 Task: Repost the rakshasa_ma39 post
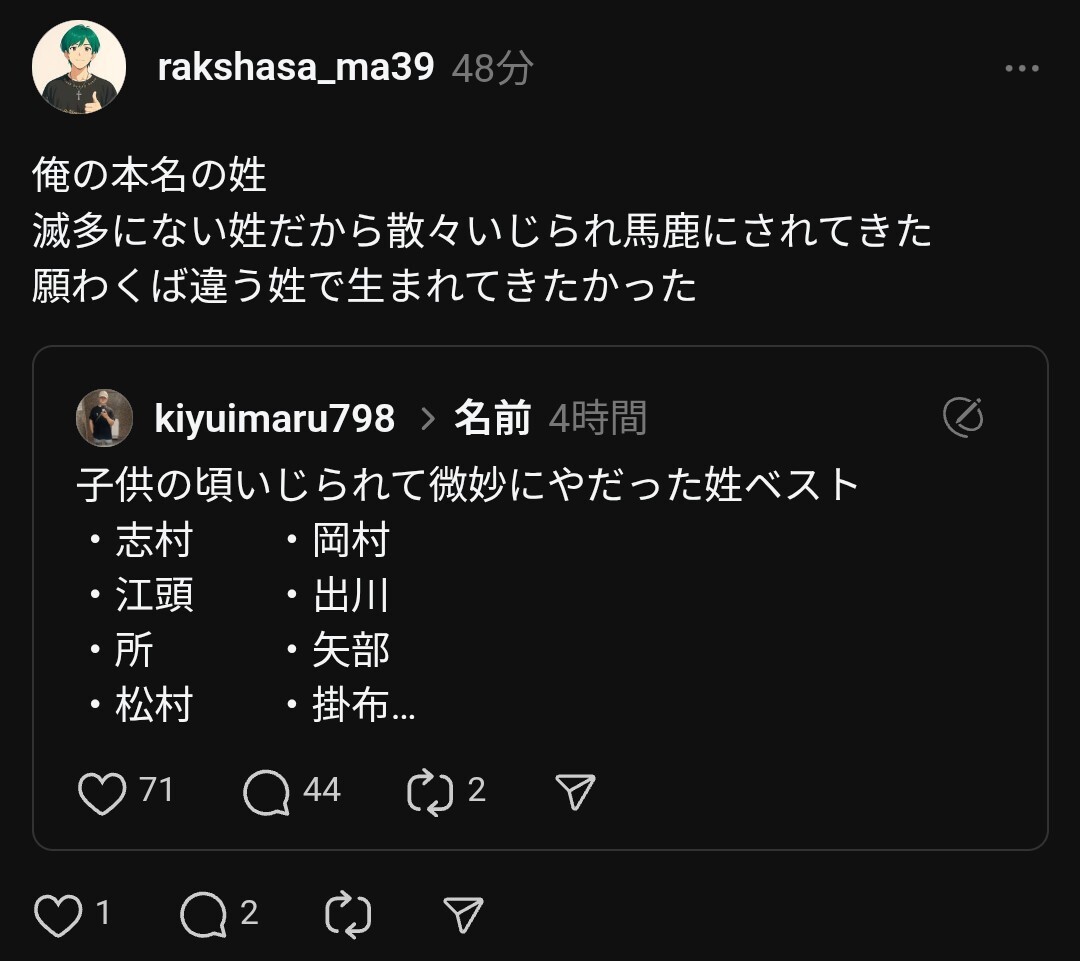click(348, 914)
